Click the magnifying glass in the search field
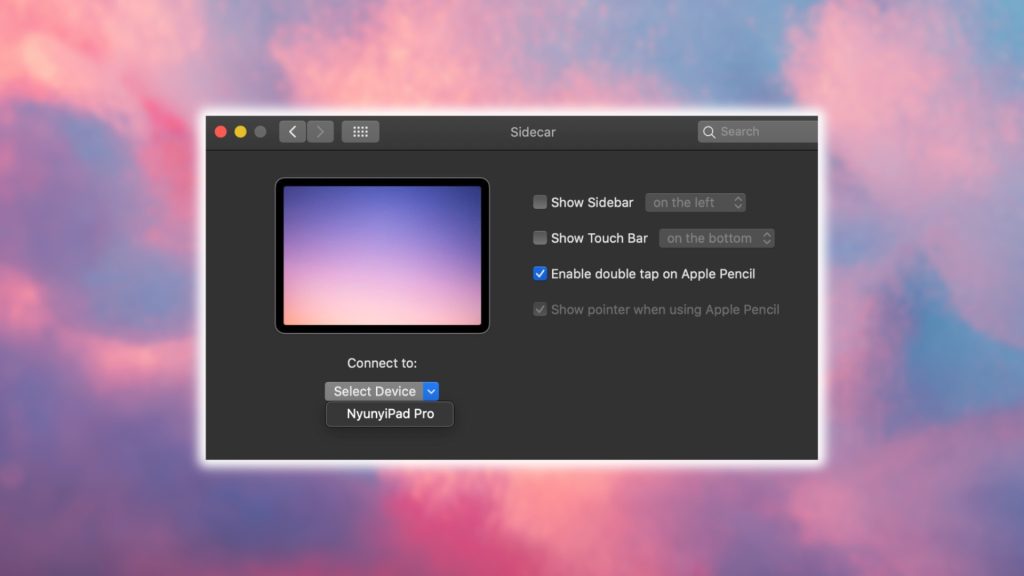This screenshot has height=576, width=1024. (x=710, y=131)
